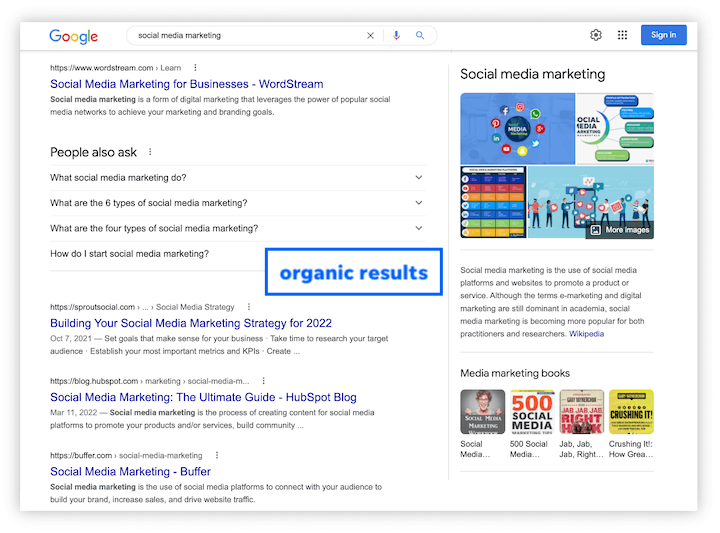
Task: Open three-dot menu for sproutsocial result
Action: coord(249,307)
